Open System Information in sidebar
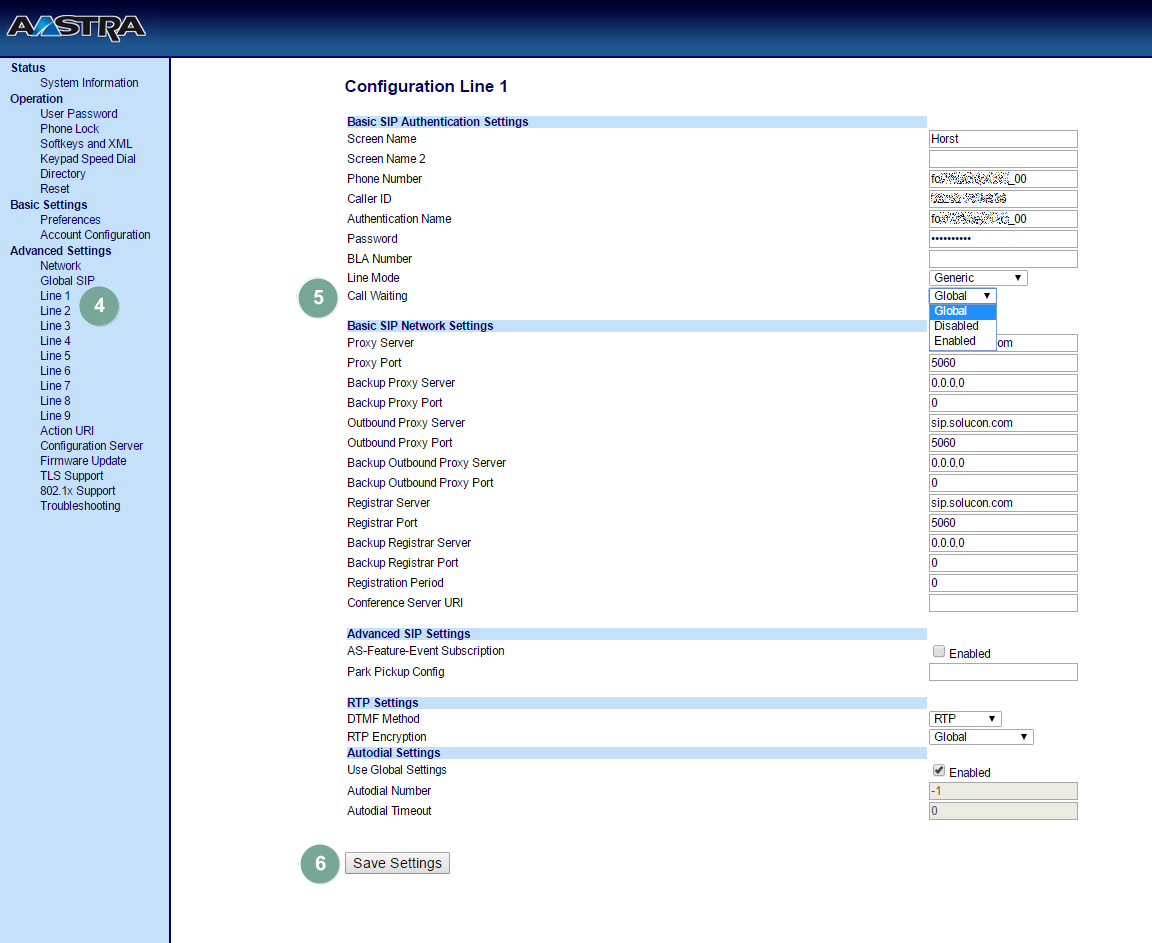Image resolution: width=1152 pixels, height=943 pixels. (89, 83)
